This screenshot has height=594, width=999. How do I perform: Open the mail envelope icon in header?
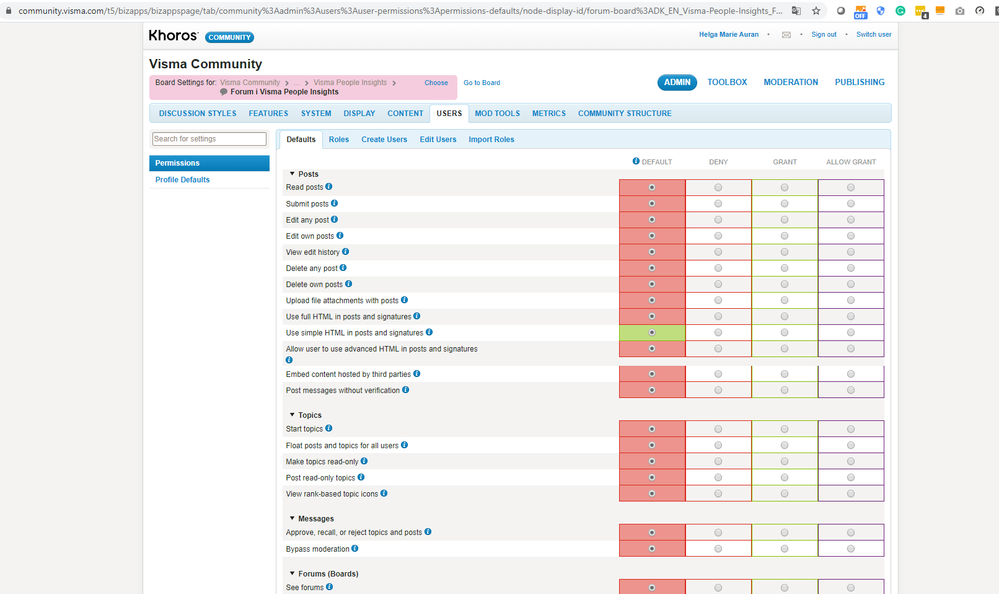coord(786,35)
